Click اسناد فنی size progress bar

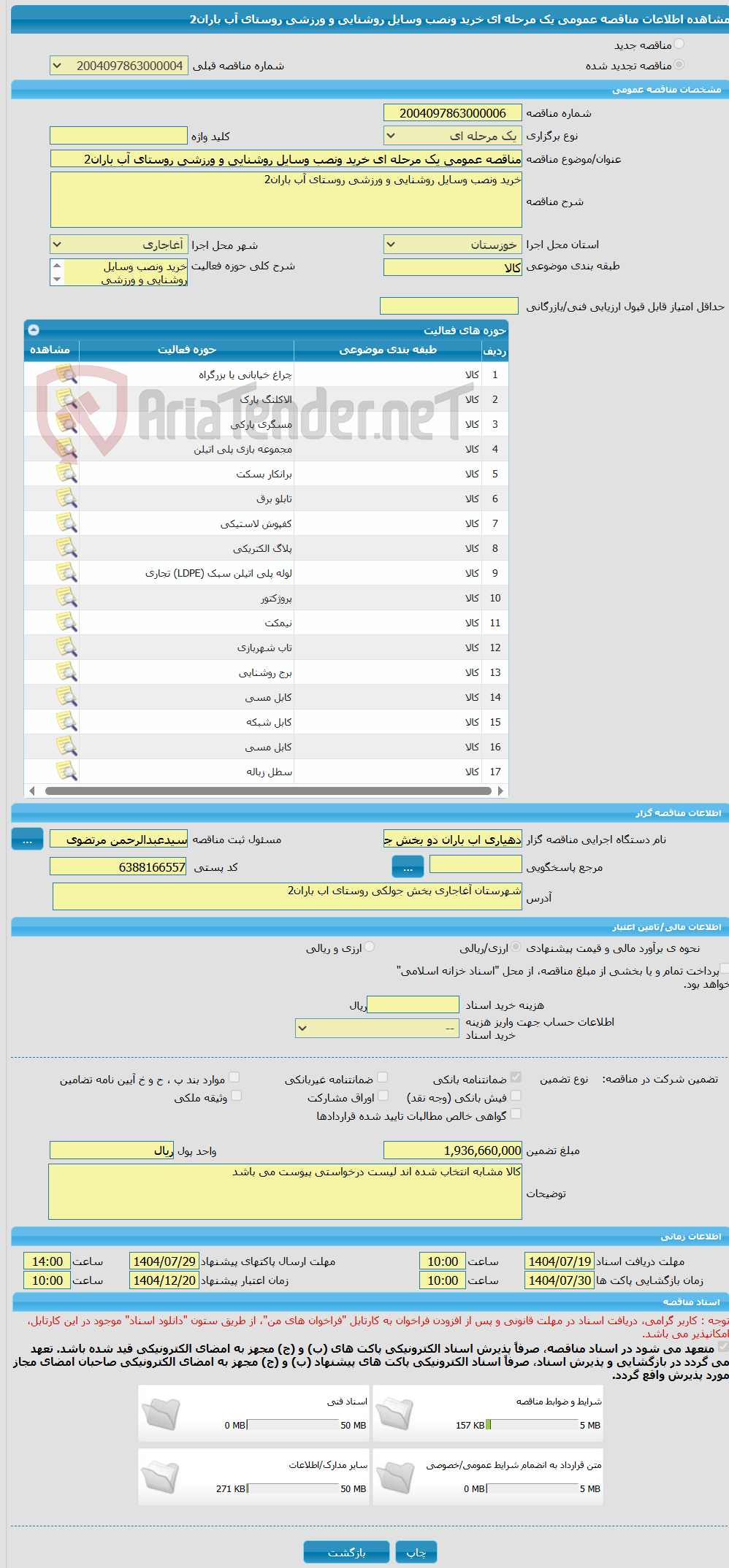(293, 1425)
